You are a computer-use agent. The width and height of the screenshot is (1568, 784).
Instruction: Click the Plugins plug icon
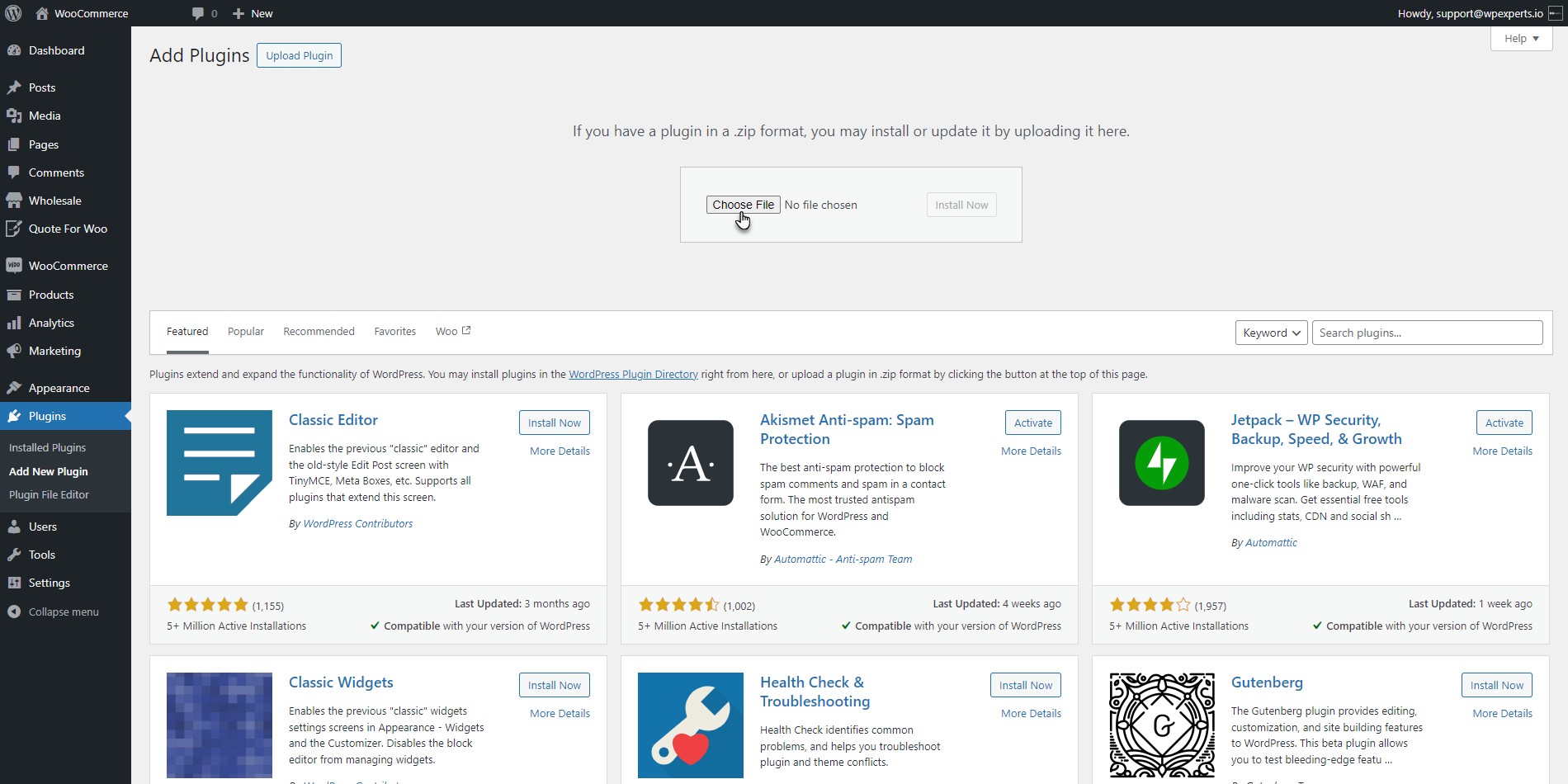(x=14, y=416)
